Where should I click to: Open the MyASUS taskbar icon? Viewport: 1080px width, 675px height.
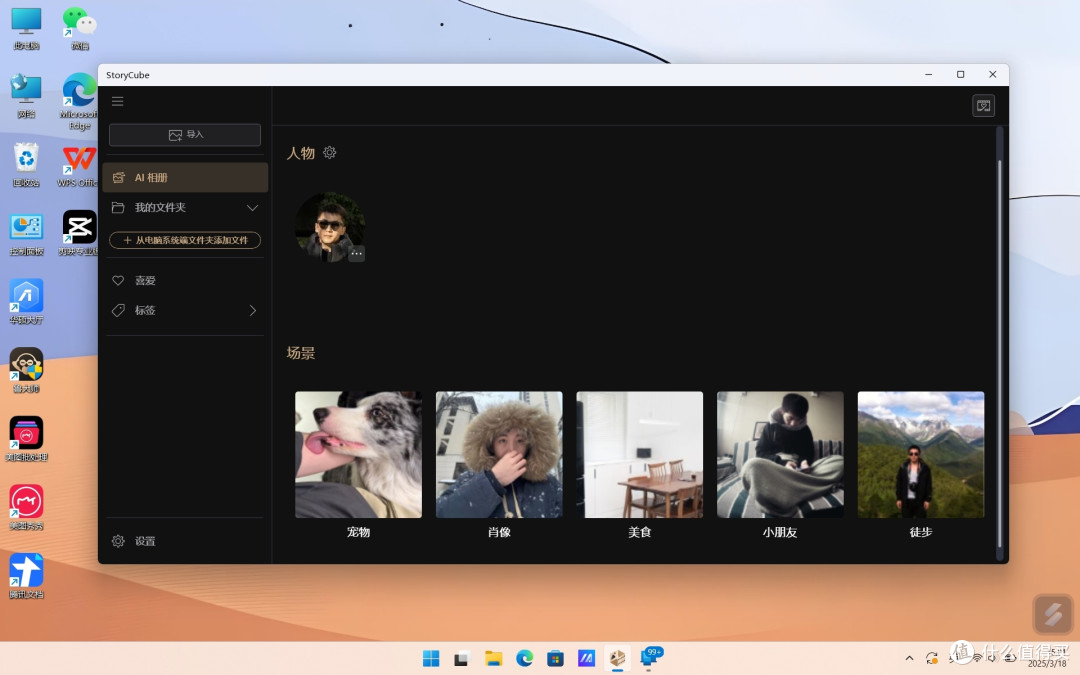tap(586, 658)
